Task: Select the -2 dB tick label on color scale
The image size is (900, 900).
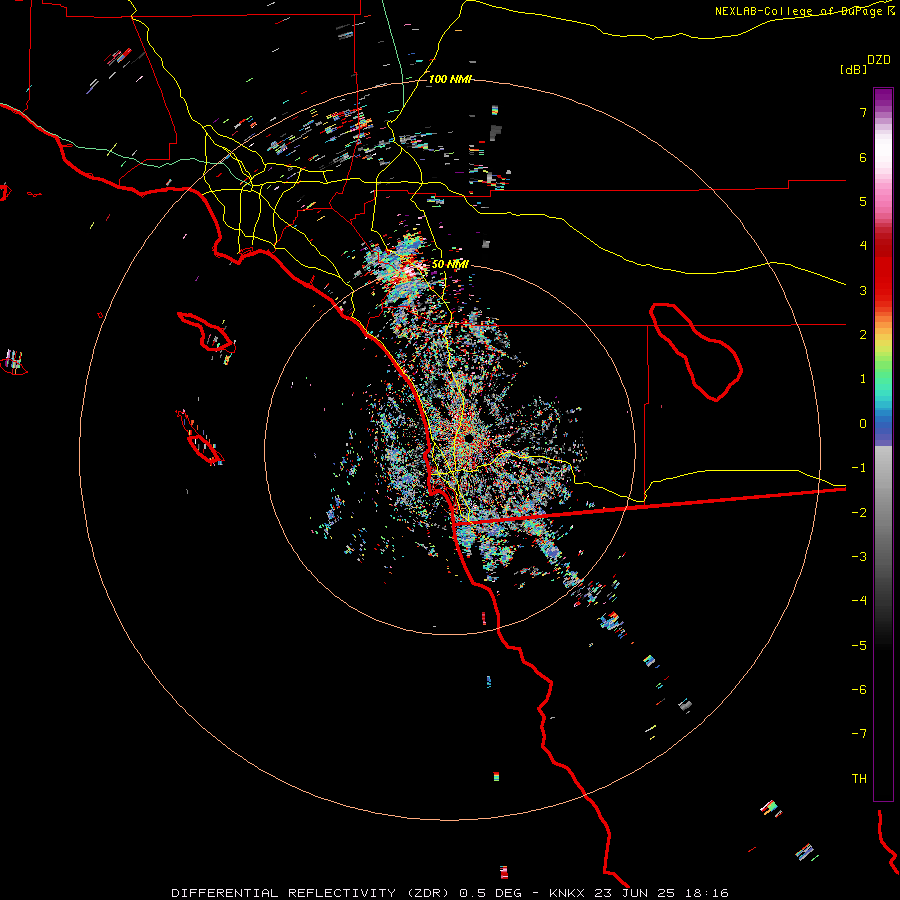Action: 859,513
